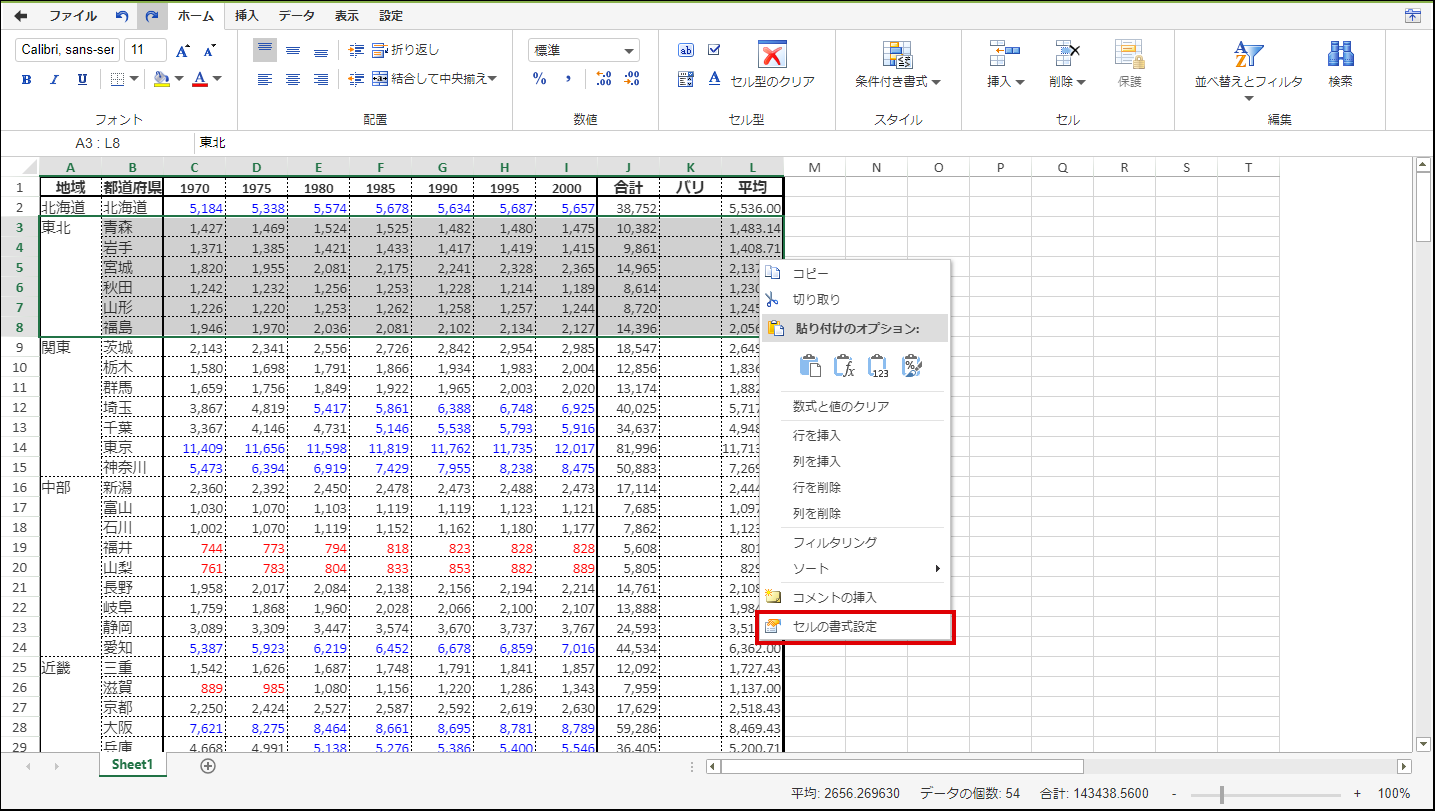Image resolution: width=1435 pixels, height=811 pixels.
Task: Decrease font size with the small A icon
Action: 209,50
